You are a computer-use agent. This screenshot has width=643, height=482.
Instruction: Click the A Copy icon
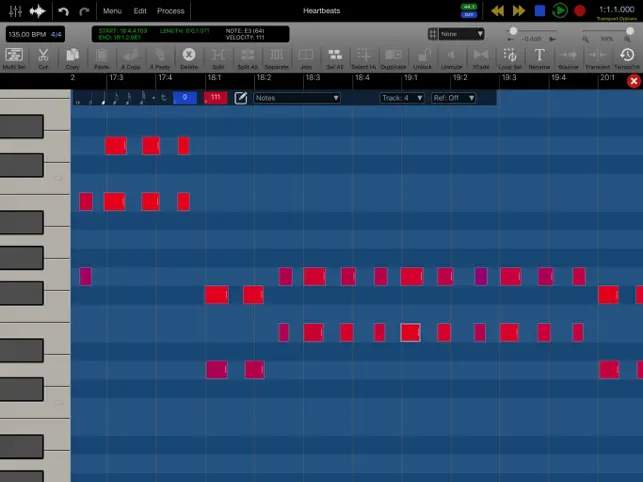click(130, 58)
